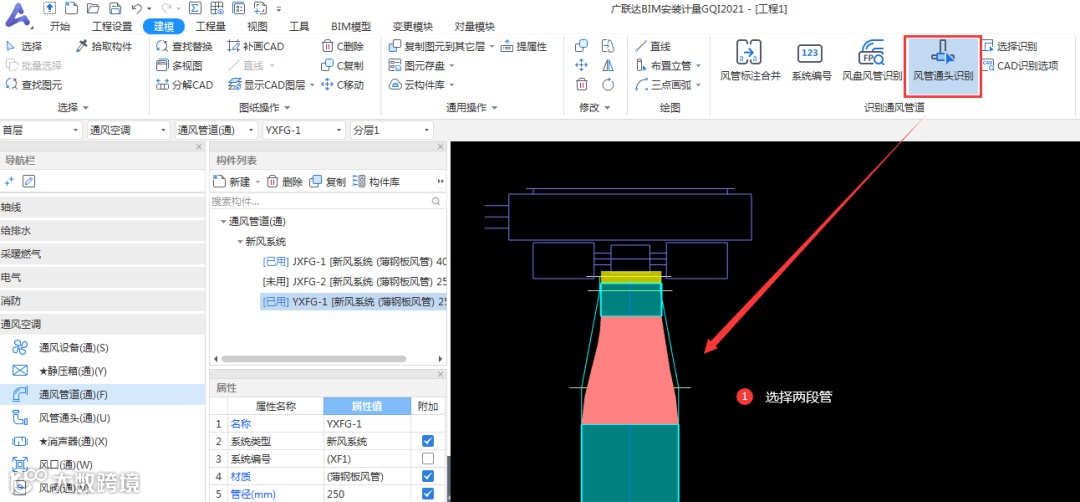Click the C删除 tool
Screen dimensions: 1080x502
coord(342,46)
